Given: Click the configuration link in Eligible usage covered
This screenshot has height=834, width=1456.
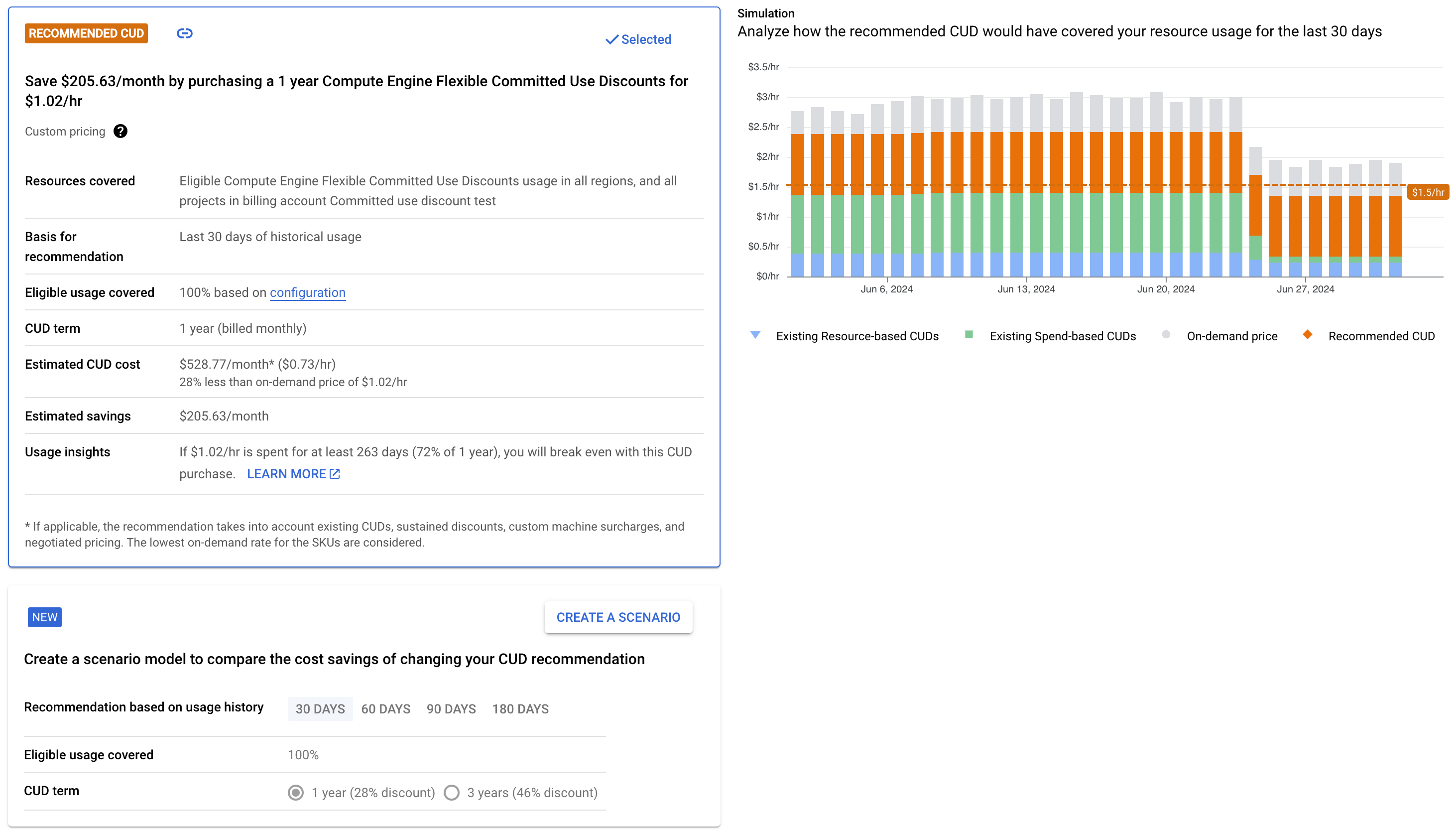Looking at the screenshot, I should coord(308,292).
